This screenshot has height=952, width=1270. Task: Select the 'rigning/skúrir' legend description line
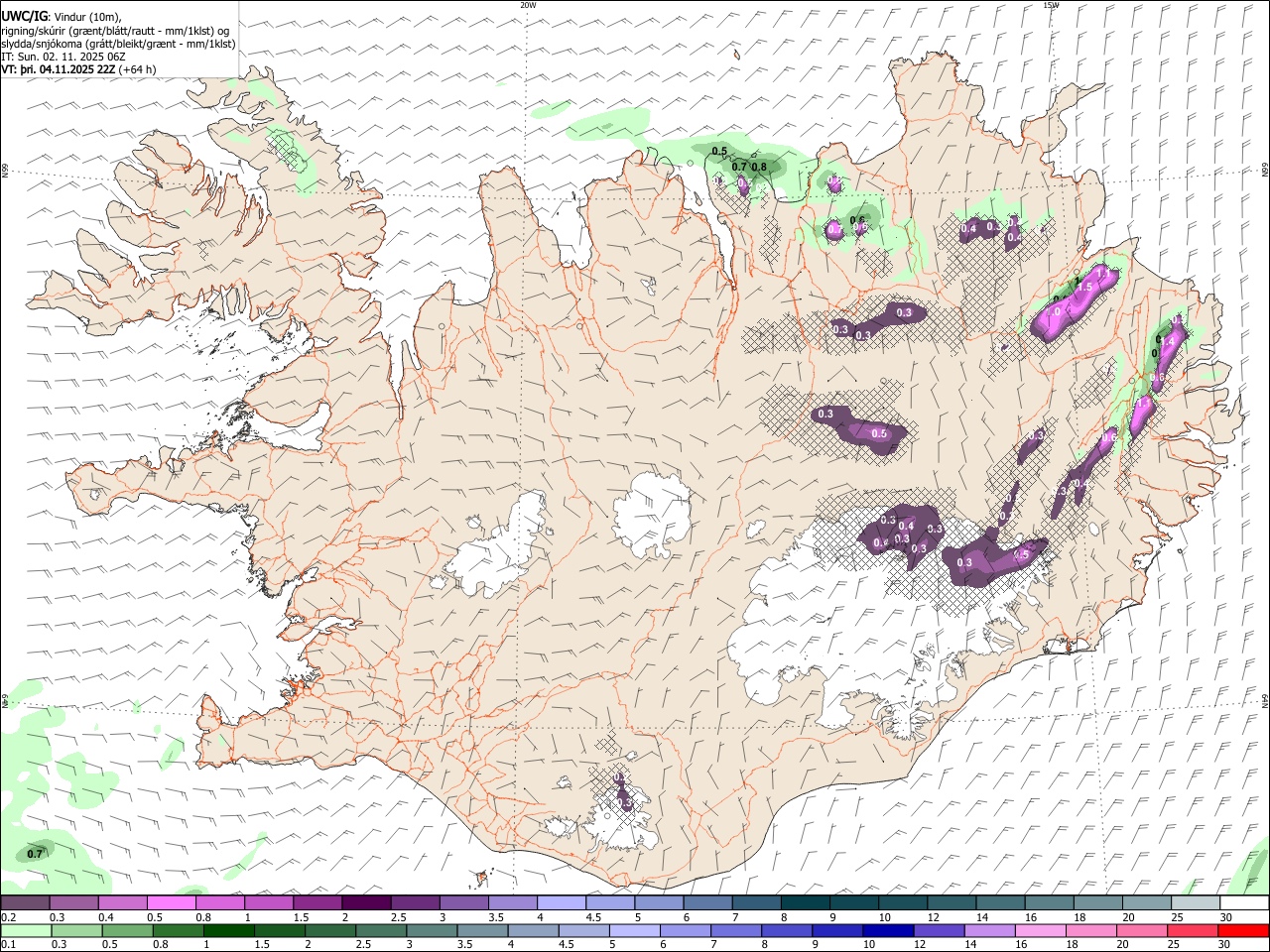[x=116, y=31]
